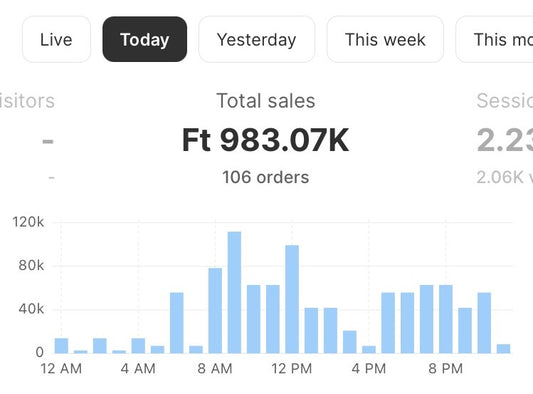Tap the 4 PM low sales bar
The image size is (533, 394).
coord(369,350)
